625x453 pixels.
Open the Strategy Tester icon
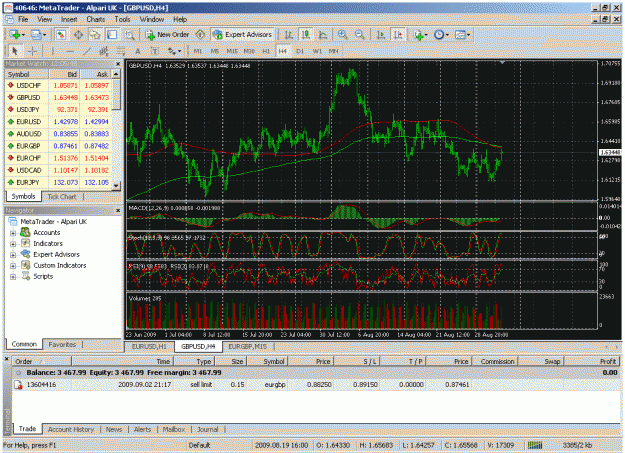tap(130, 35)
